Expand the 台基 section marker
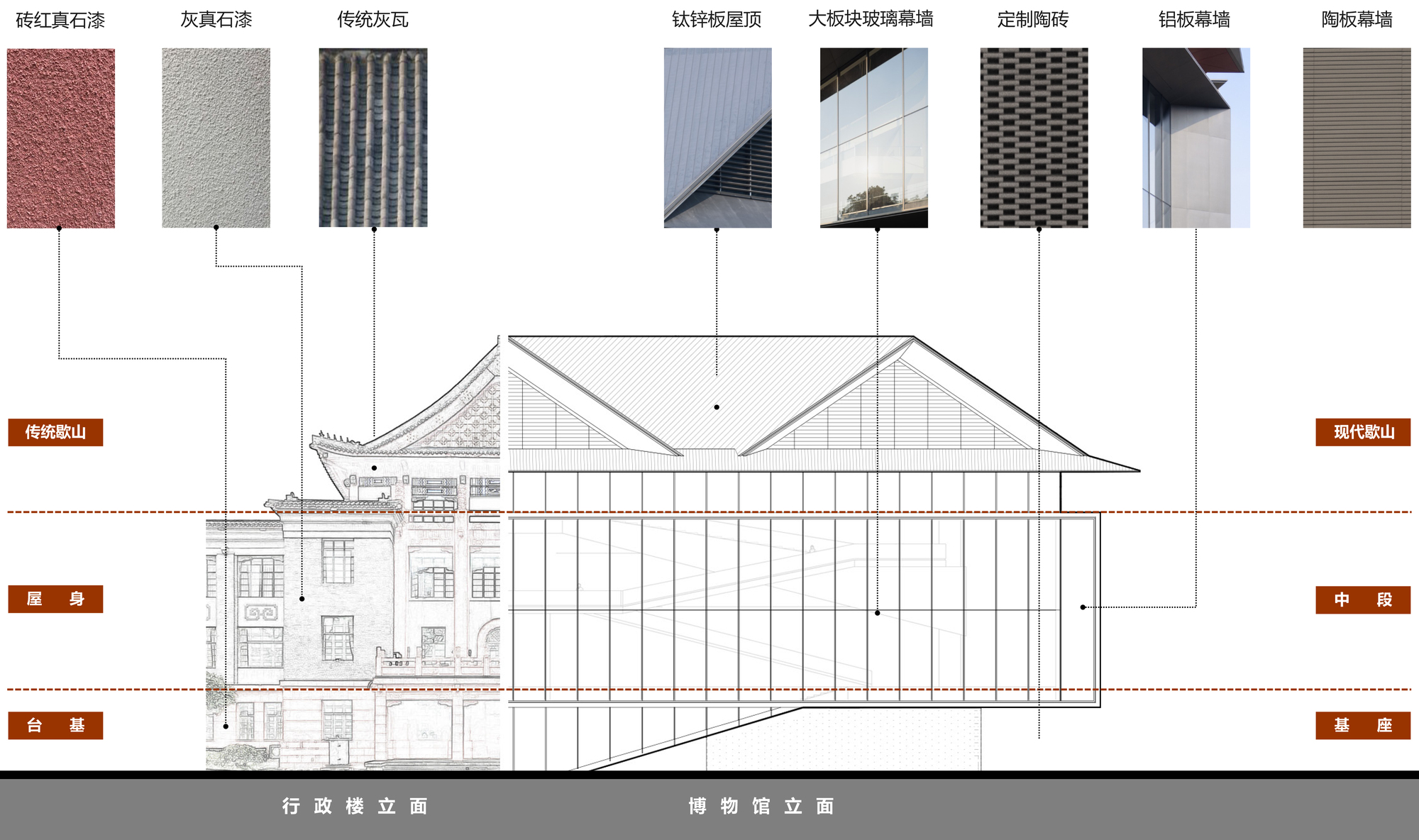The image size is (1419, 840). click(54, 725)
